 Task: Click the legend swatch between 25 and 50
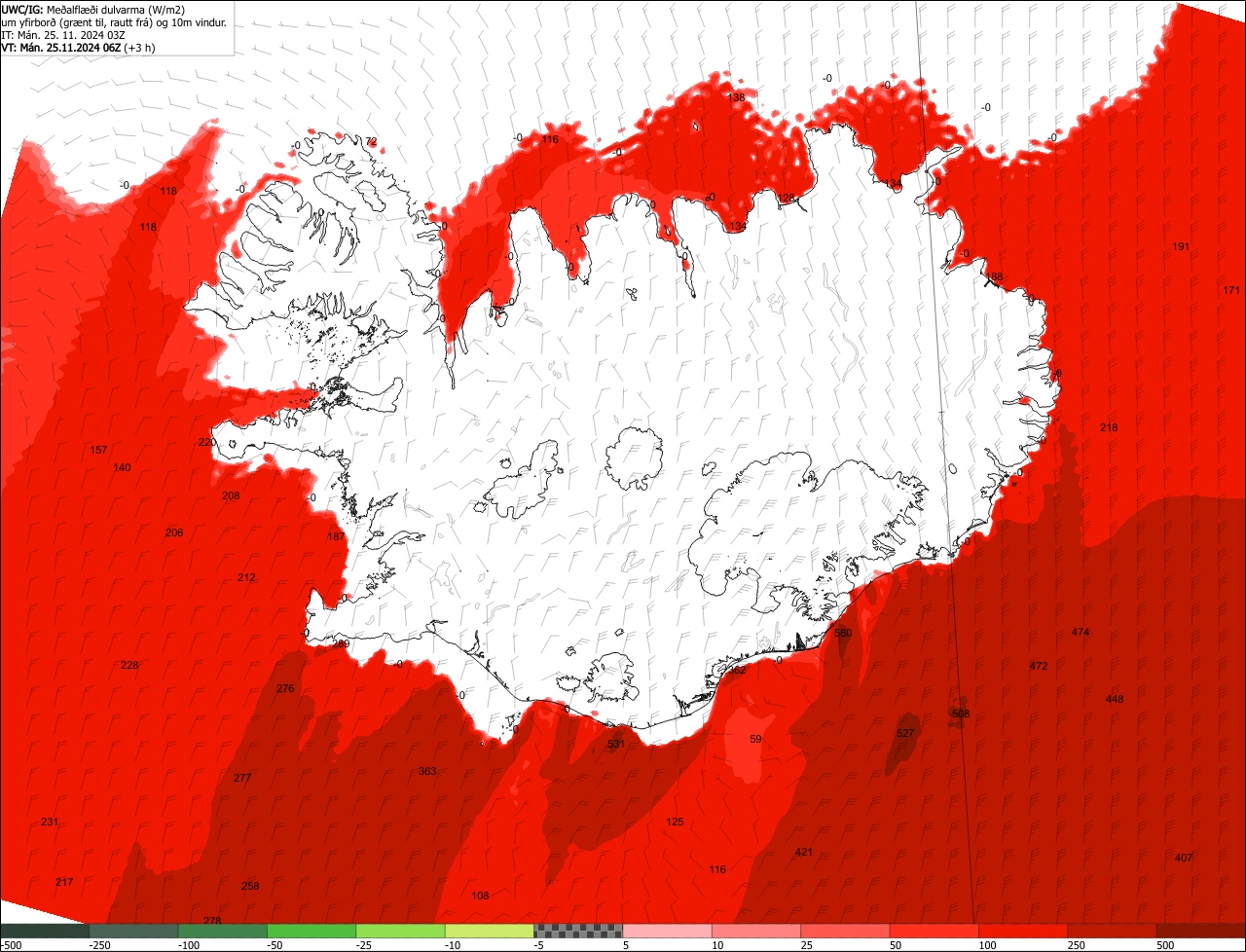(x=845, y=931)
